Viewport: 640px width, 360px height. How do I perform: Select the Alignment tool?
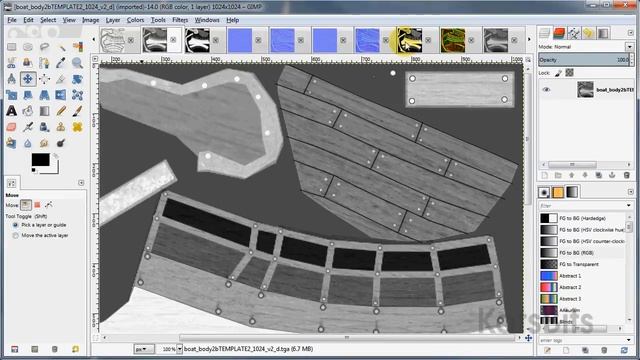click(x=44, y=79)
